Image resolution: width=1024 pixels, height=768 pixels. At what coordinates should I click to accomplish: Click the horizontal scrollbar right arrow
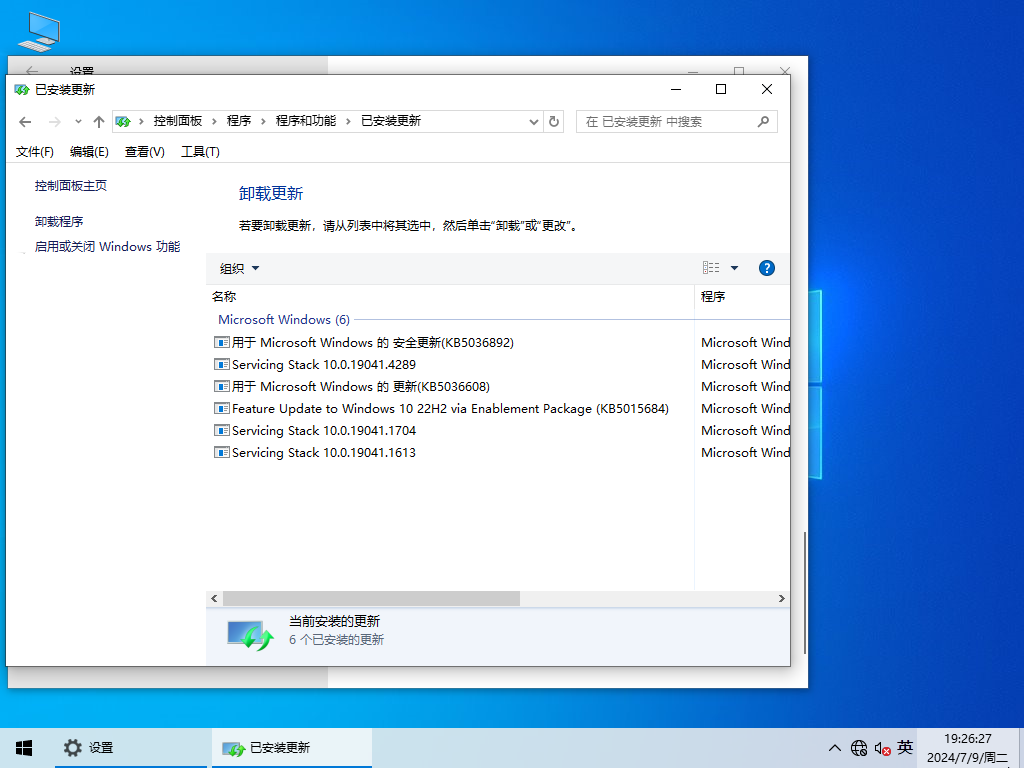(x=781, y=598)
